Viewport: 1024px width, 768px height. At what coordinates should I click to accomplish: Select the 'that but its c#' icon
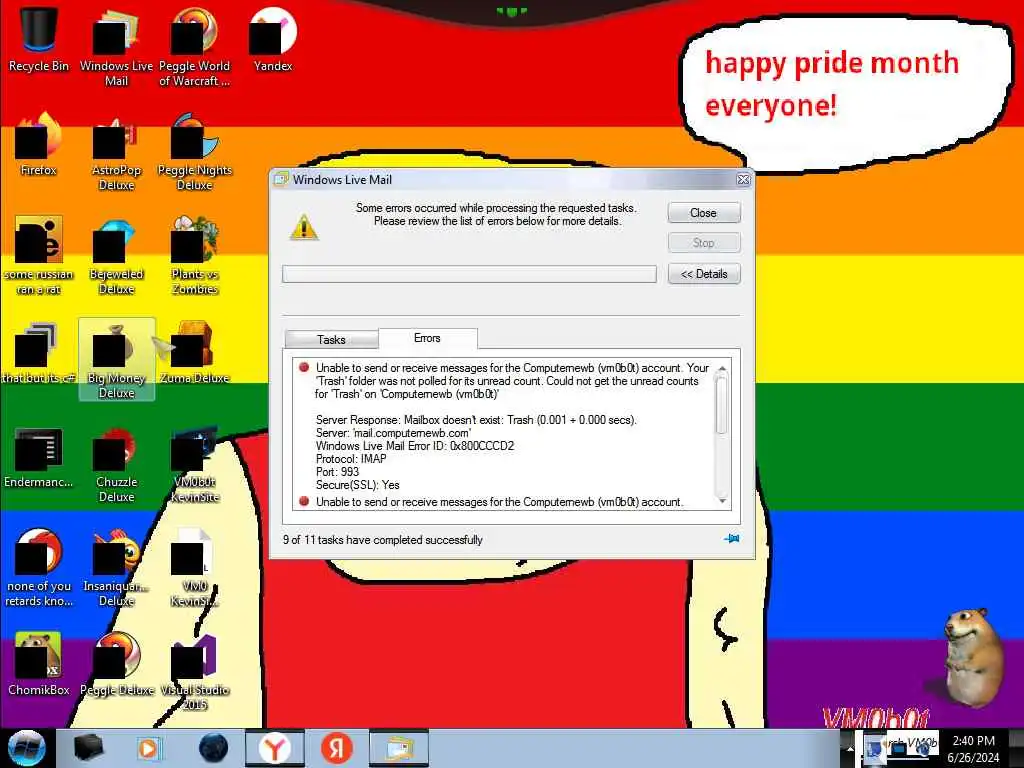point(39,353)
